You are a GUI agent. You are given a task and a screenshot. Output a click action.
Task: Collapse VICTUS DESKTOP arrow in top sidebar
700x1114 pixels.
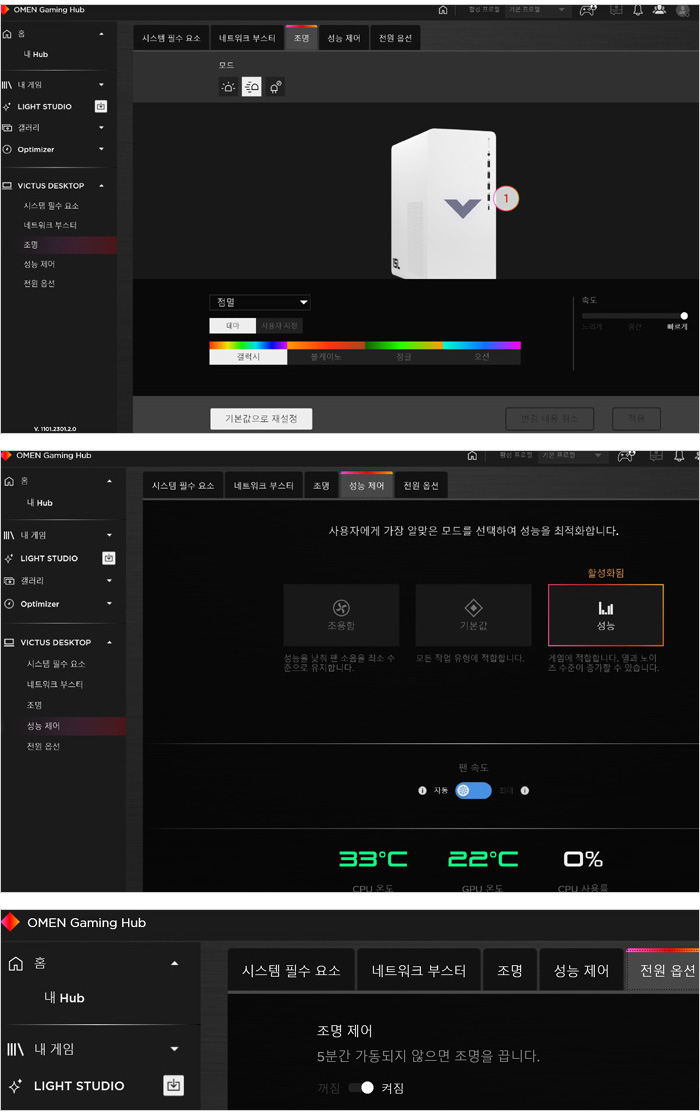(102, 185)
